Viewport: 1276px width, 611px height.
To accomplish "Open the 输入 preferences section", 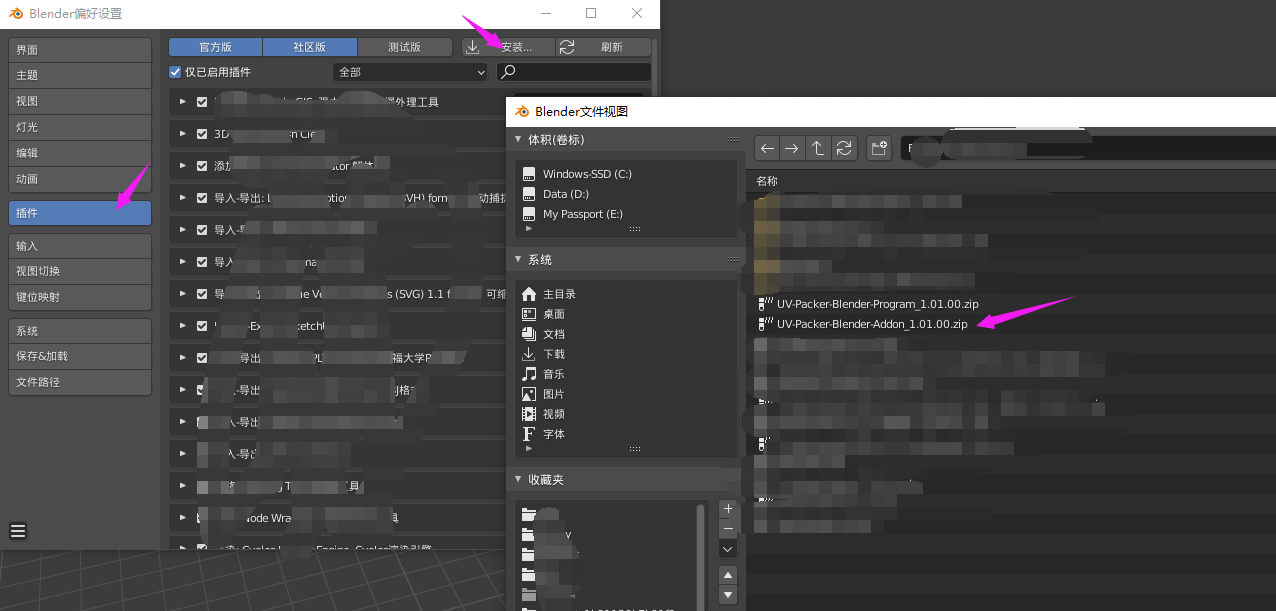I will pos(80,246).
